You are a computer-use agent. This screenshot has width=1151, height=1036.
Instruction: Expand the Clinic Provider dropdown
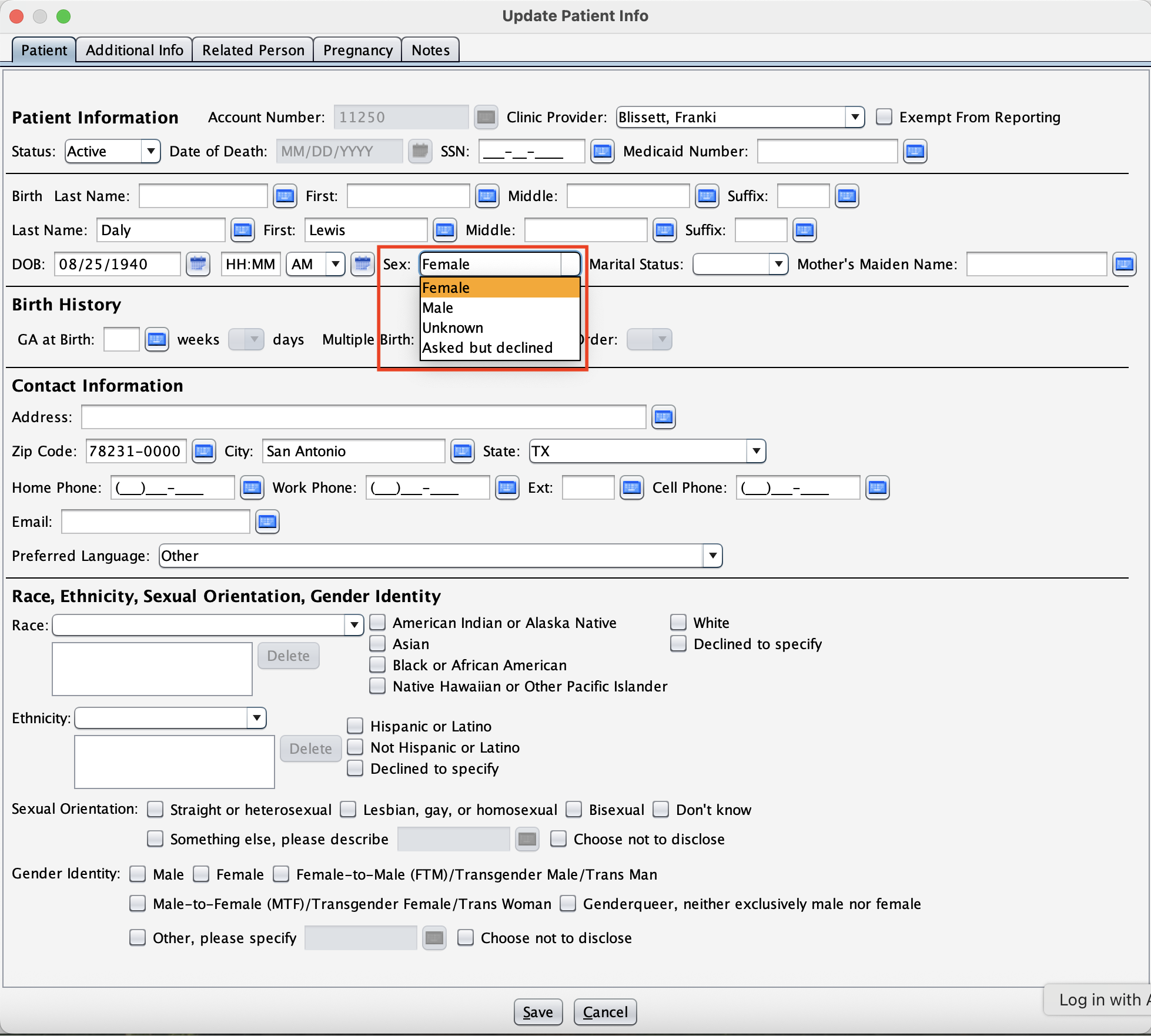[x=855, y=117]
